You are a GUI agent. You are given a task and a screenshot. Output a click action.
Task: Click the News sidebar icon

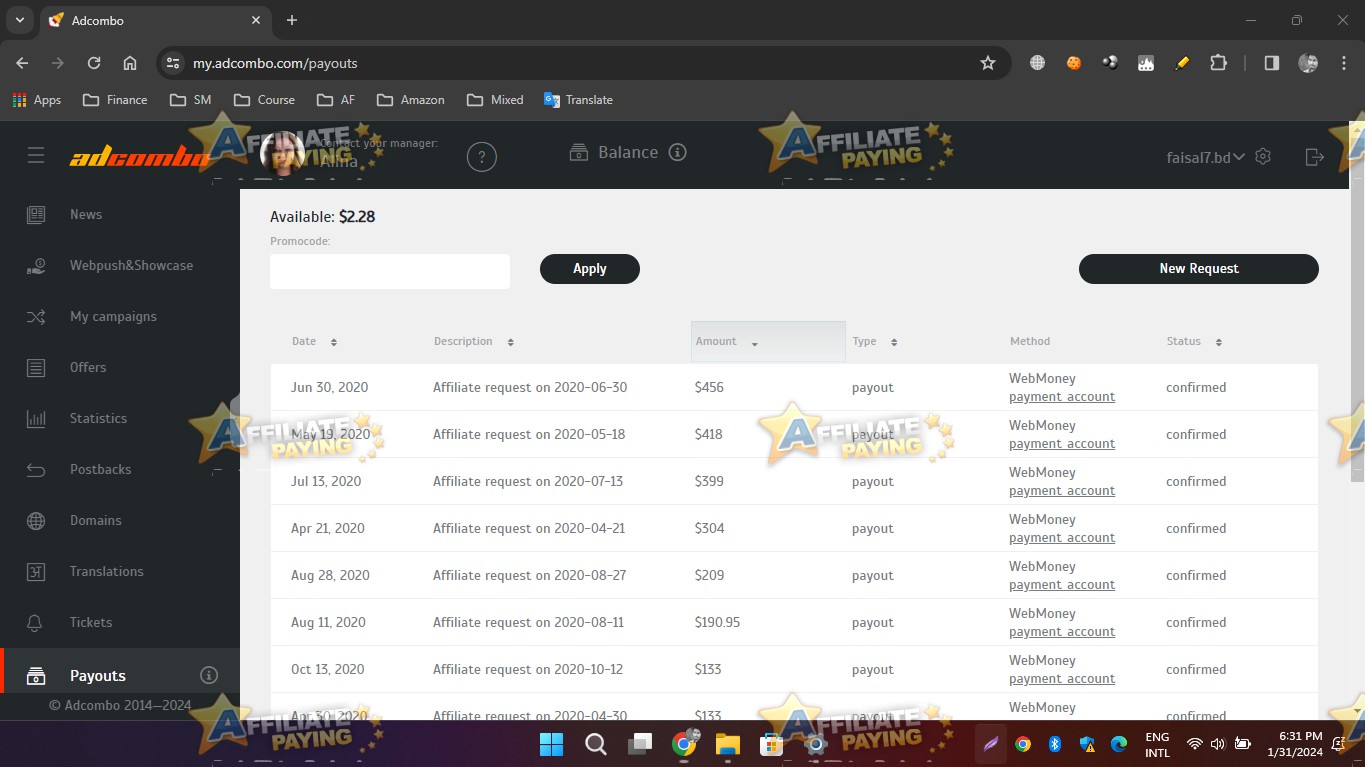(x=36, y=214)
